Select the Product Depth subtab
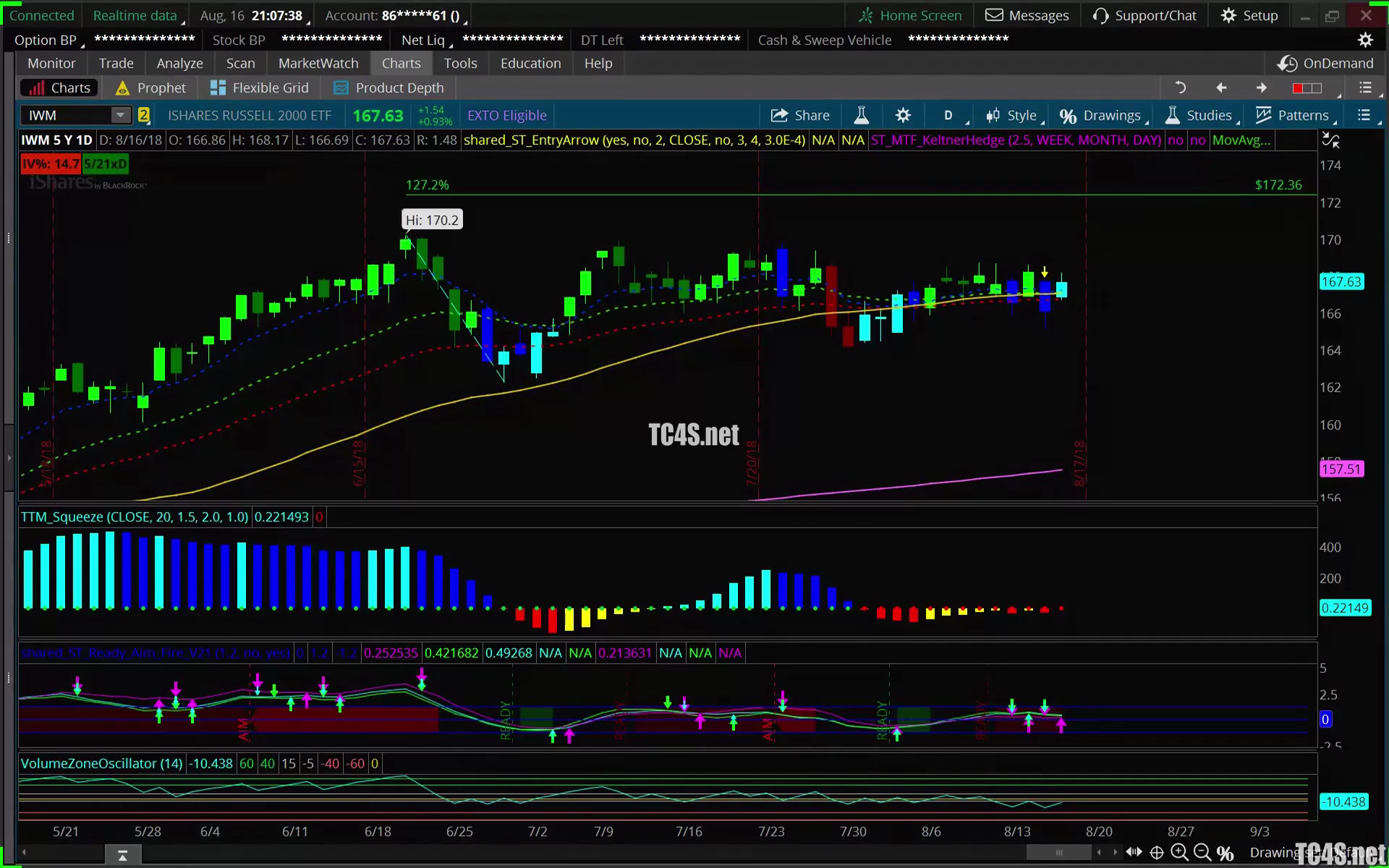The image size is (1389, 868). tap(388, 88)
